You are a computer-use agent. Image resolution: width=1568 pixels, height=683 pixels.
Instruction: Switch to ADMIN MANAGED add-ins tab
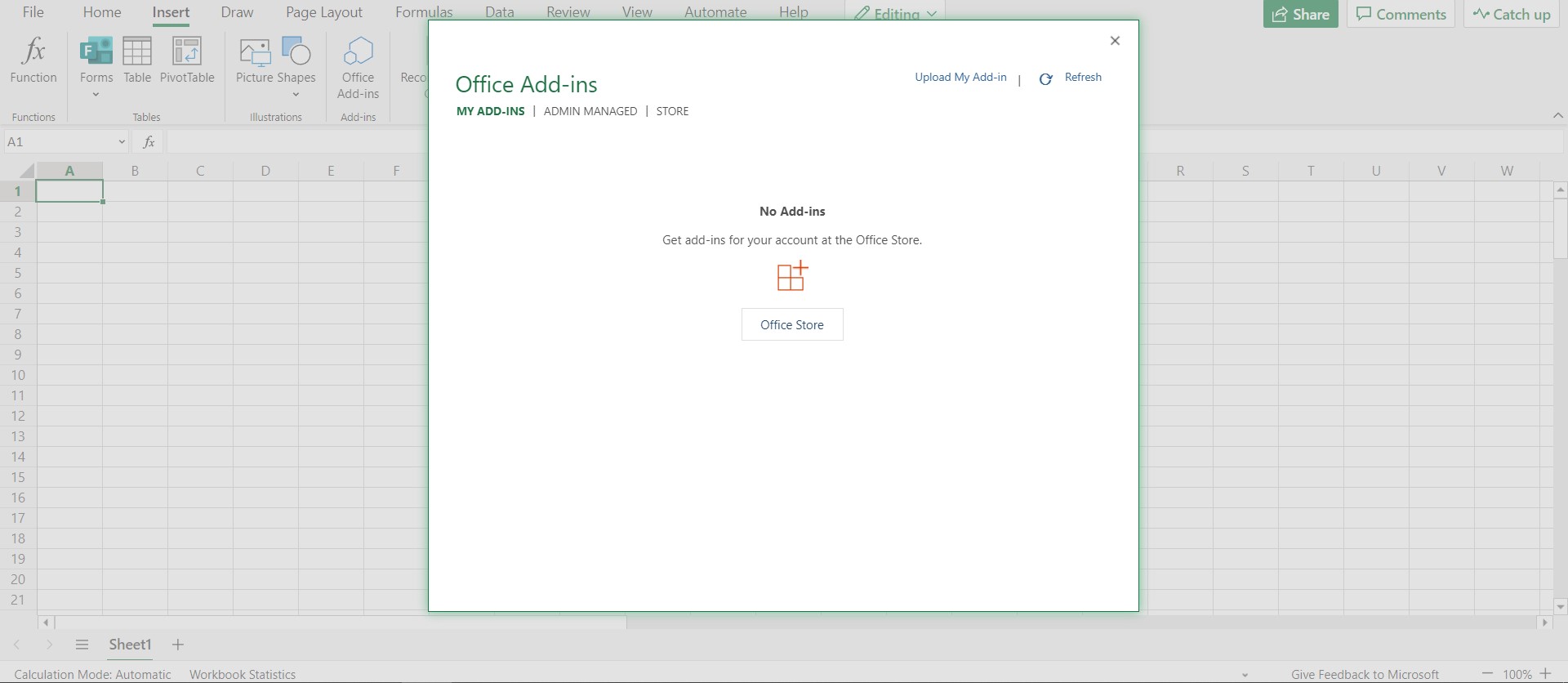point(590,111)
